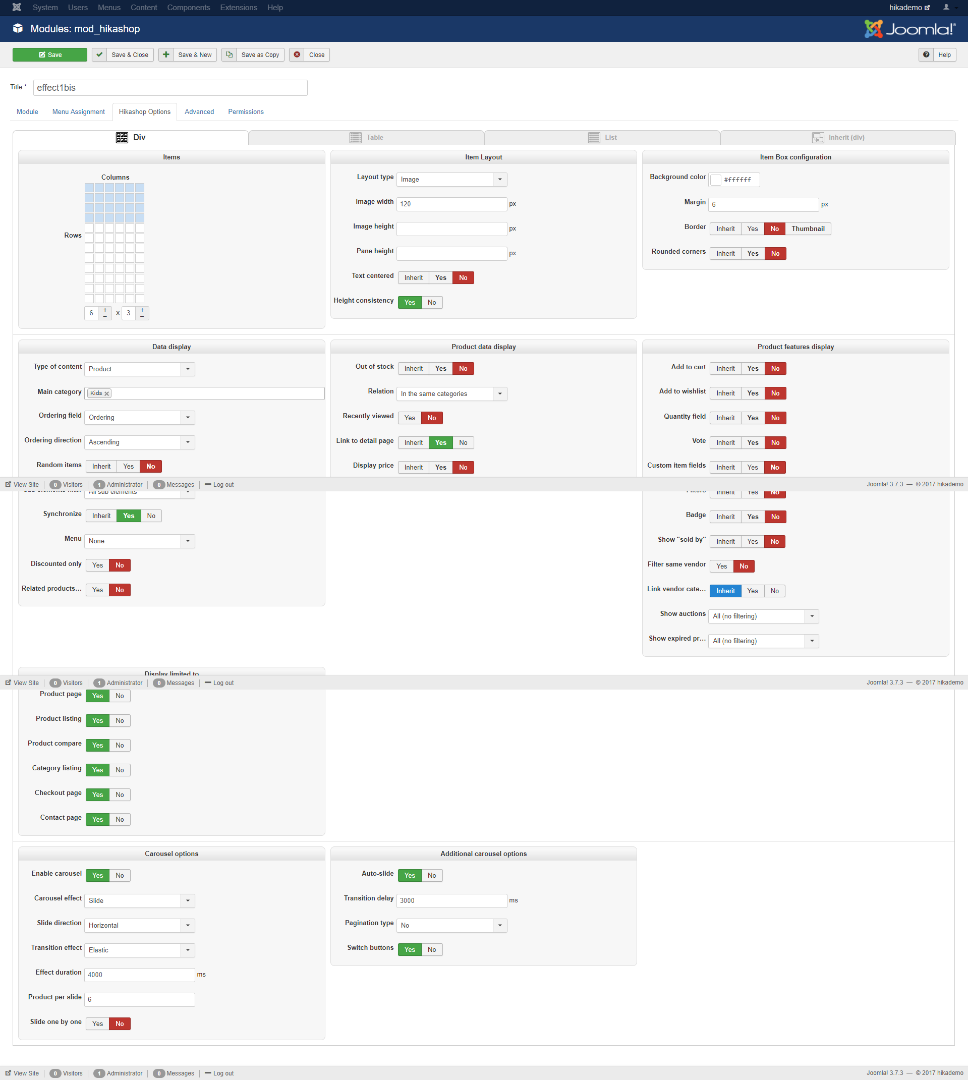Click into the Title input field
This screenshot has width=968, height=1080.
(x=170, y=87)
